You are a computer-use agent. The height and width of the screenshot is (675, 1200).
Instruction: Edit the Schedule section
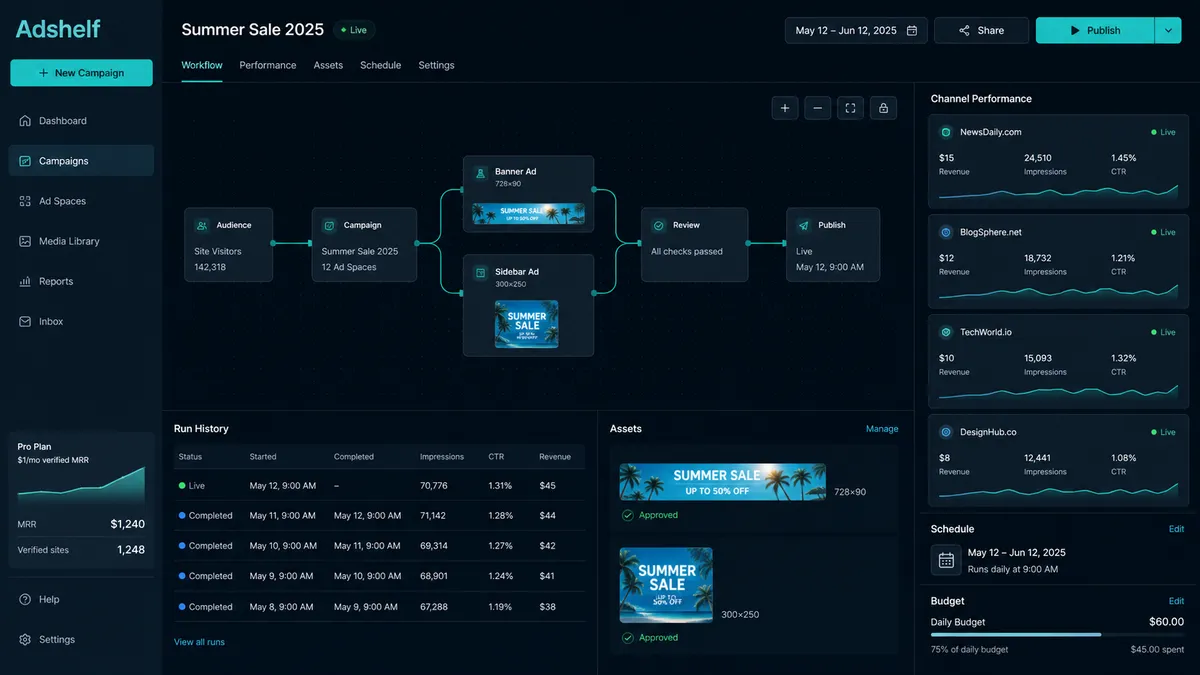[x=1176, y=529]
